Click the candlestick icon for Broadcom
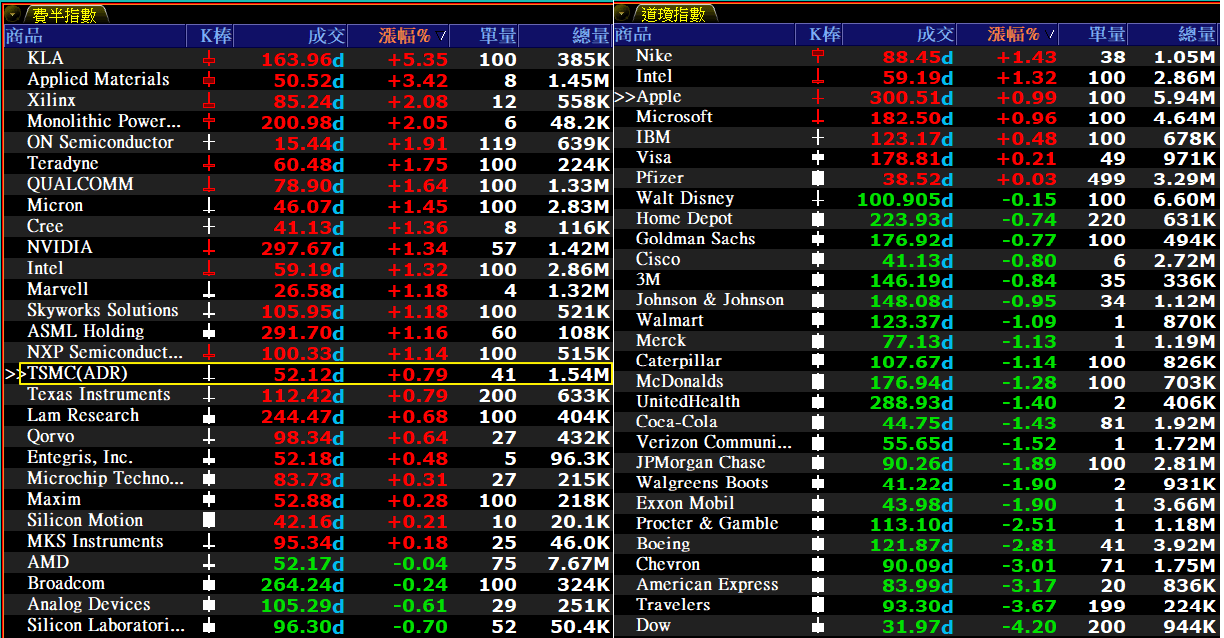The image size is (1224, 638). click(x=209, y=584)
